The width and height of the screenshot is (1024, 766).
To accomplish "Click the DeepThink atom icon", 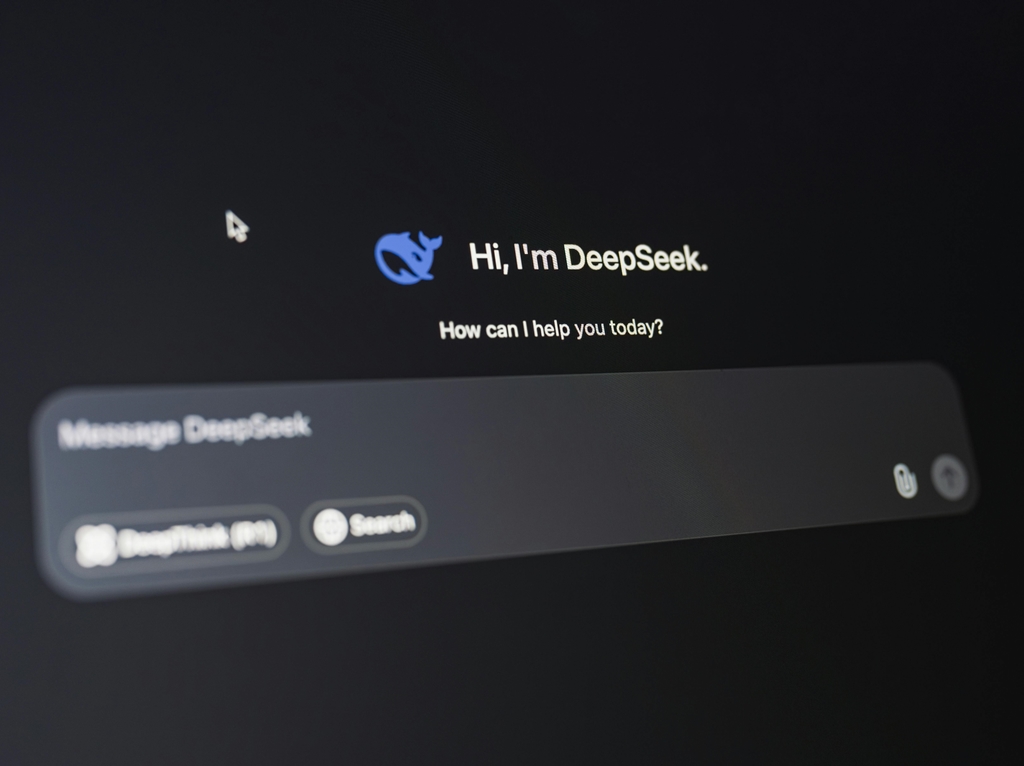I will [x=96, y=545].
